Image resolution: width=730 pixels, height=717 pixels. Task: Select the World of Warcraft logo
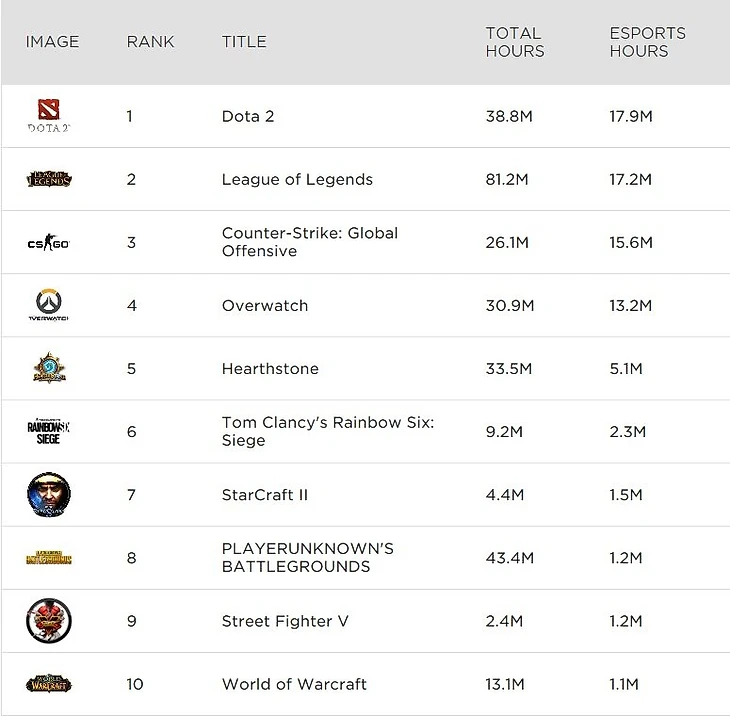pos(49,684)
